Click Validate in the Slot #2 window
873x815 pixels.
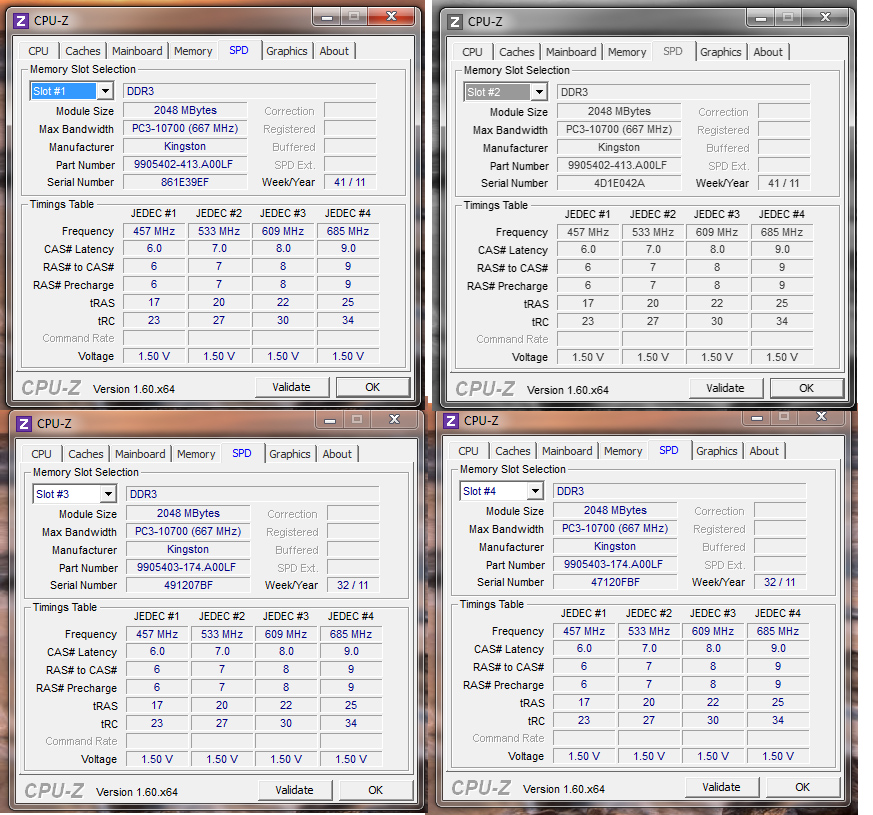[725, 389]
